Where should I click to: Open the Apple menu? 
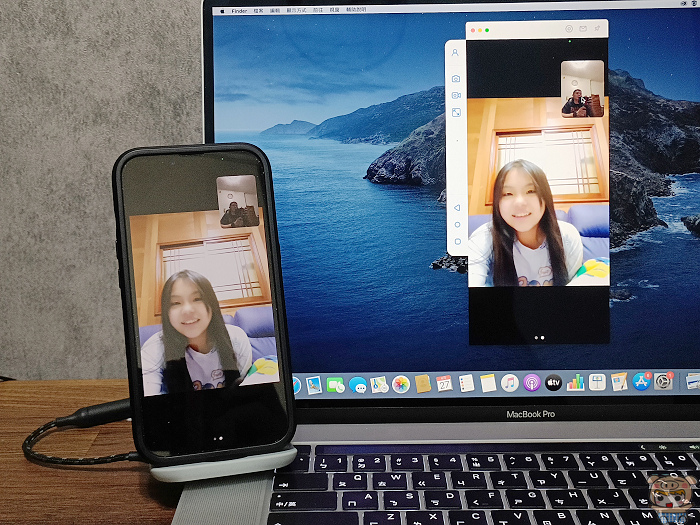(222, 9)
